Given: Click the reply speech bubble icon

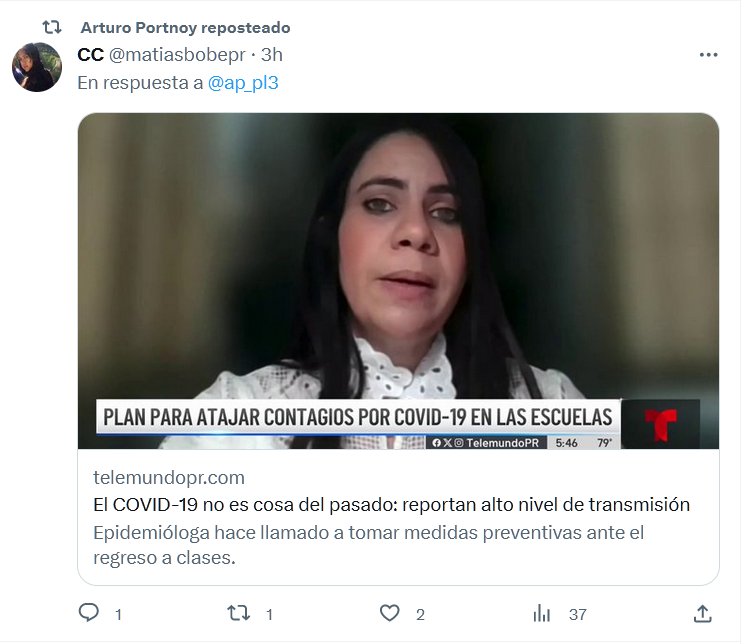Looking at the screenshot, I should [89, 613].
